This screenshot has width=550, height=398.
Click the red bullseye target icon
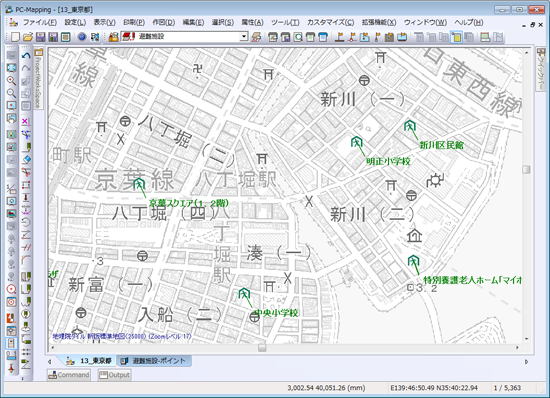(12, 289)
